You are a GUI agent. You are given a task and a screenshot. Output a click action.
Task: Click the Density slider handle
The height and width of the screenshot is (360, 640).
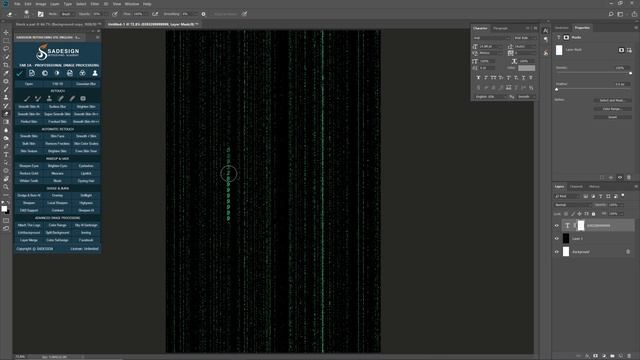(x=631, y=73)
